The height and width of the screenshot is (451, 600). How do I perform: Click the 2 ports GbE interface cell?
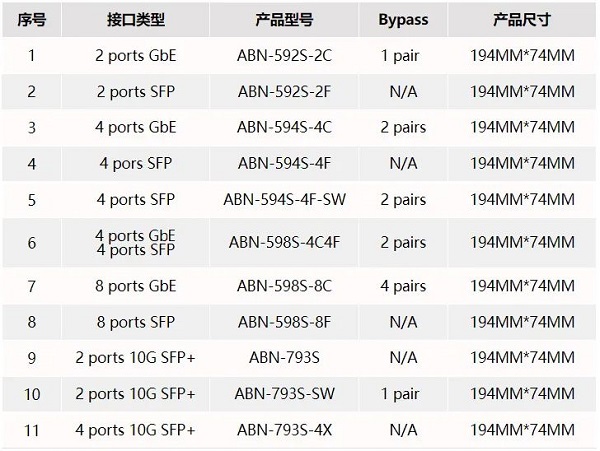(x=136, y=56)
